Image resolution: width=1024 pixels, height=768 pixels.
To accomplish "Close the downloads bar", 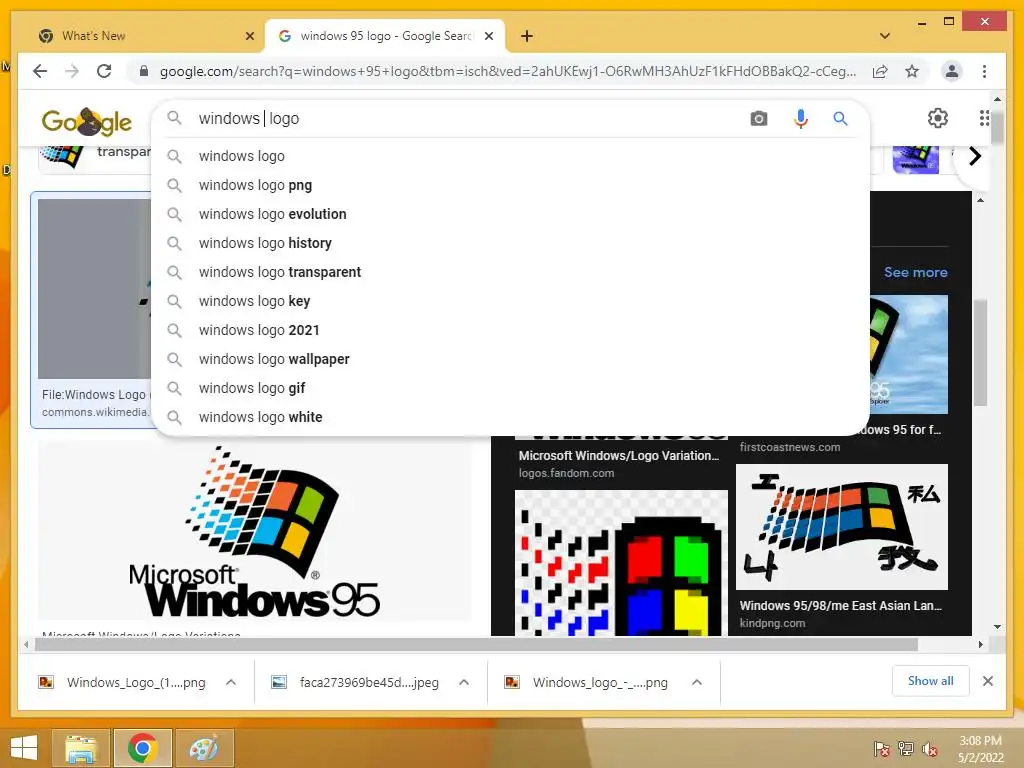I will tap(987, 681).
